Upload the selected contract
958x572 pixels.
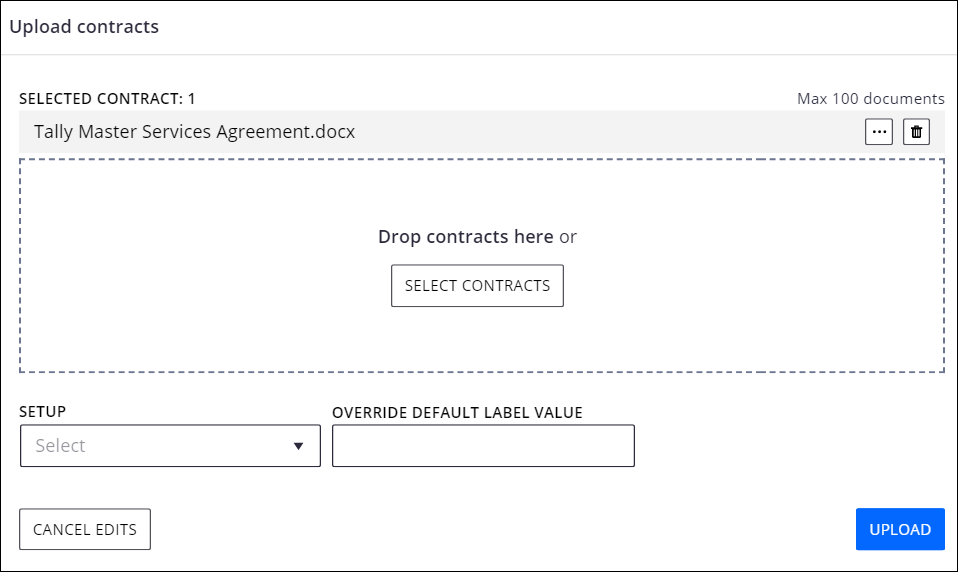click(x=900, y=529)
